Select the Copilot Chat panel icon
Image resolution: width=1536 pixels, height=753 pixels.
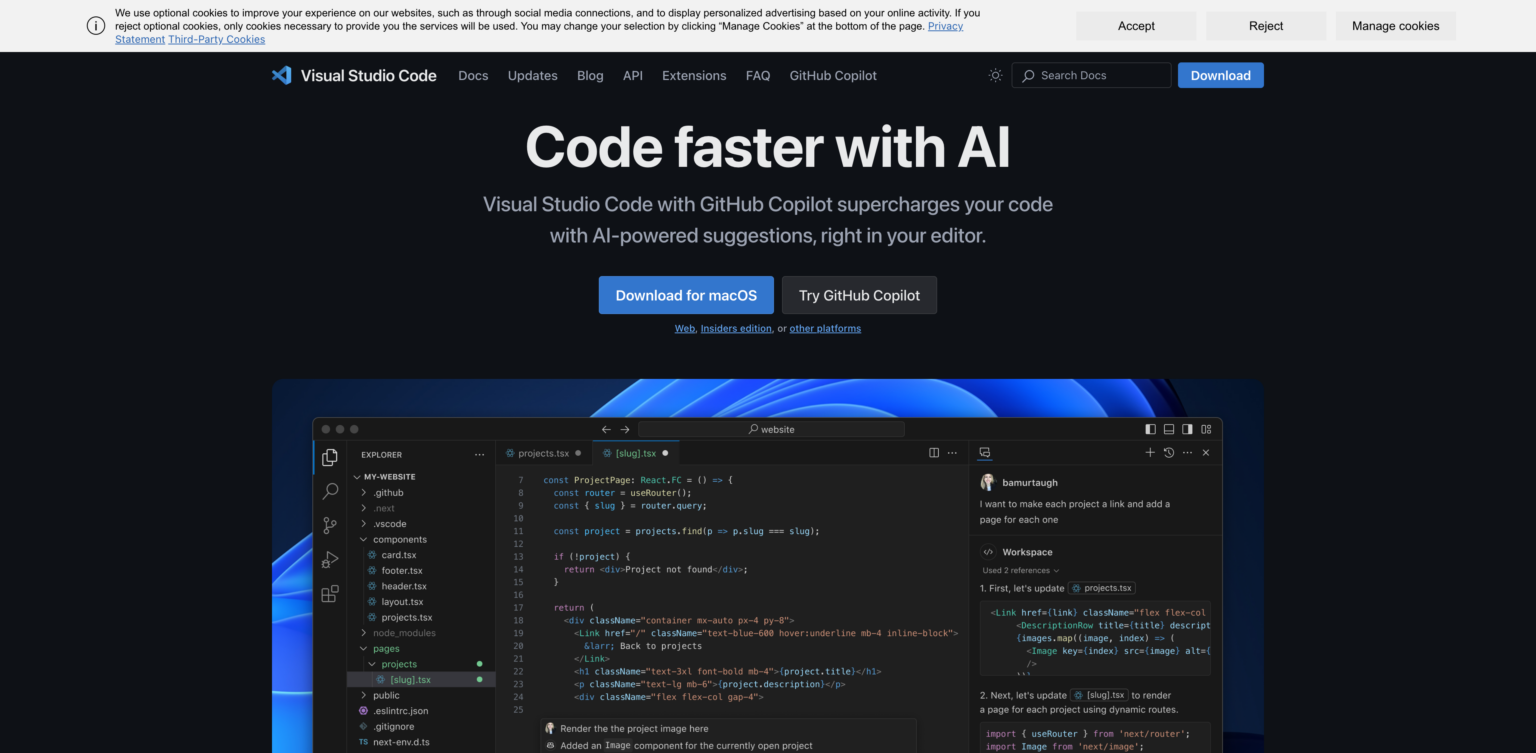click(x=985, y=452)
